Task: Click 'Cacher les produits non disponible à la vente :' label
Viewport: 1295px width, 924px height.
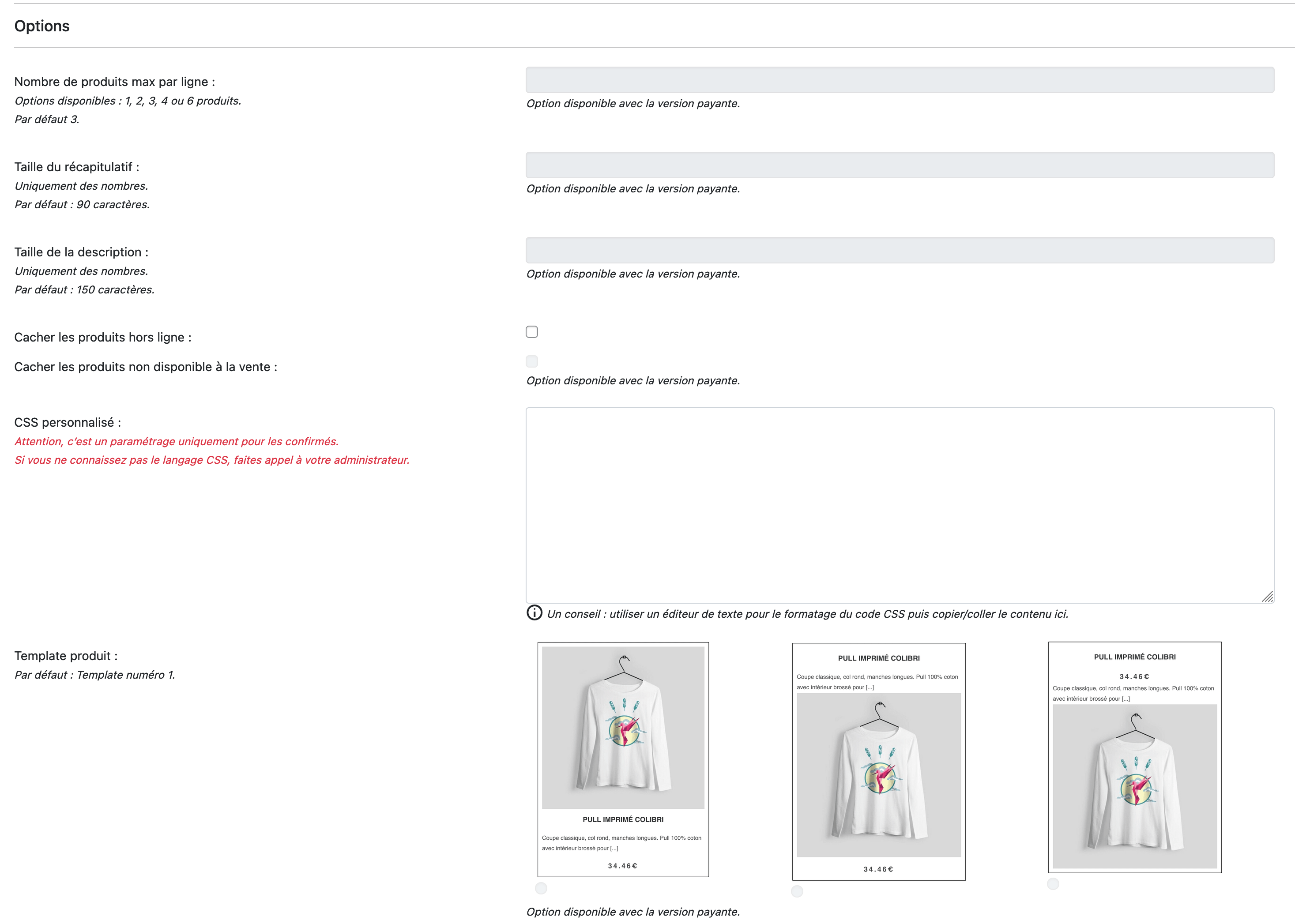Action: (x=146, y=367)
